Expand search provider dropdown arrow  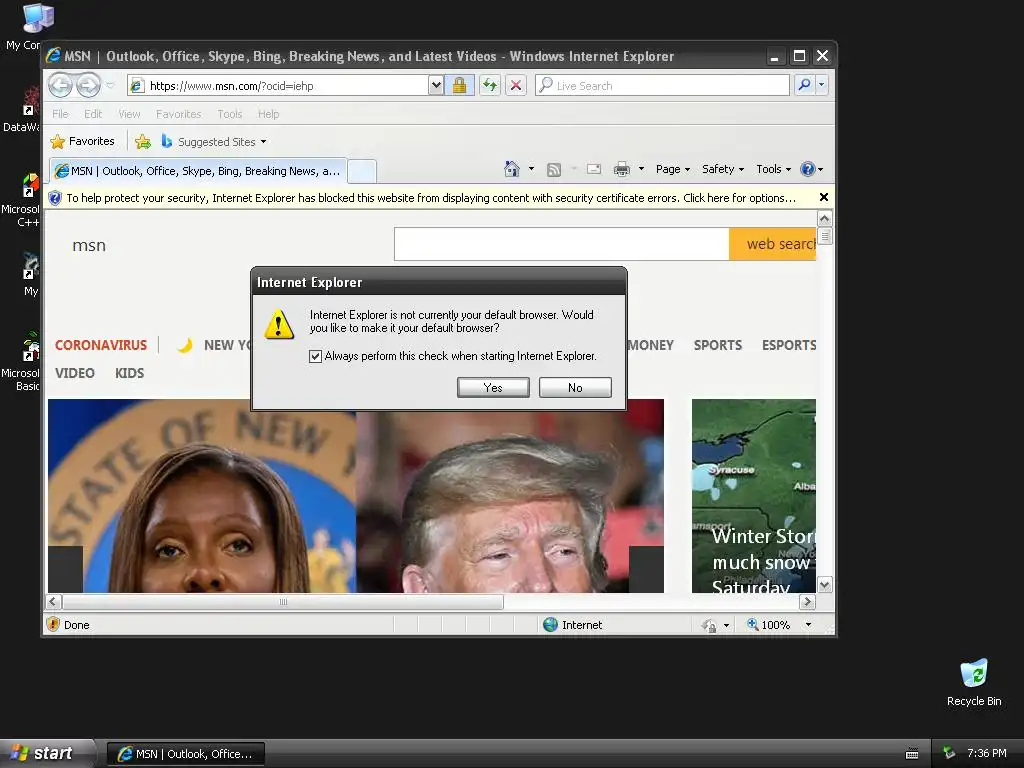pyautogui.click(x=822, y=85)
